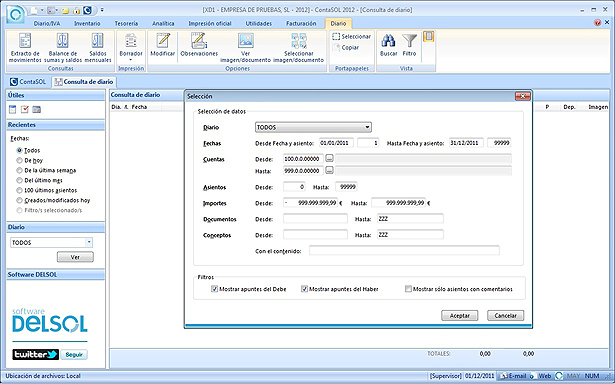
Task: Click the Ver button in sidebar
Action: pos(75,257)
